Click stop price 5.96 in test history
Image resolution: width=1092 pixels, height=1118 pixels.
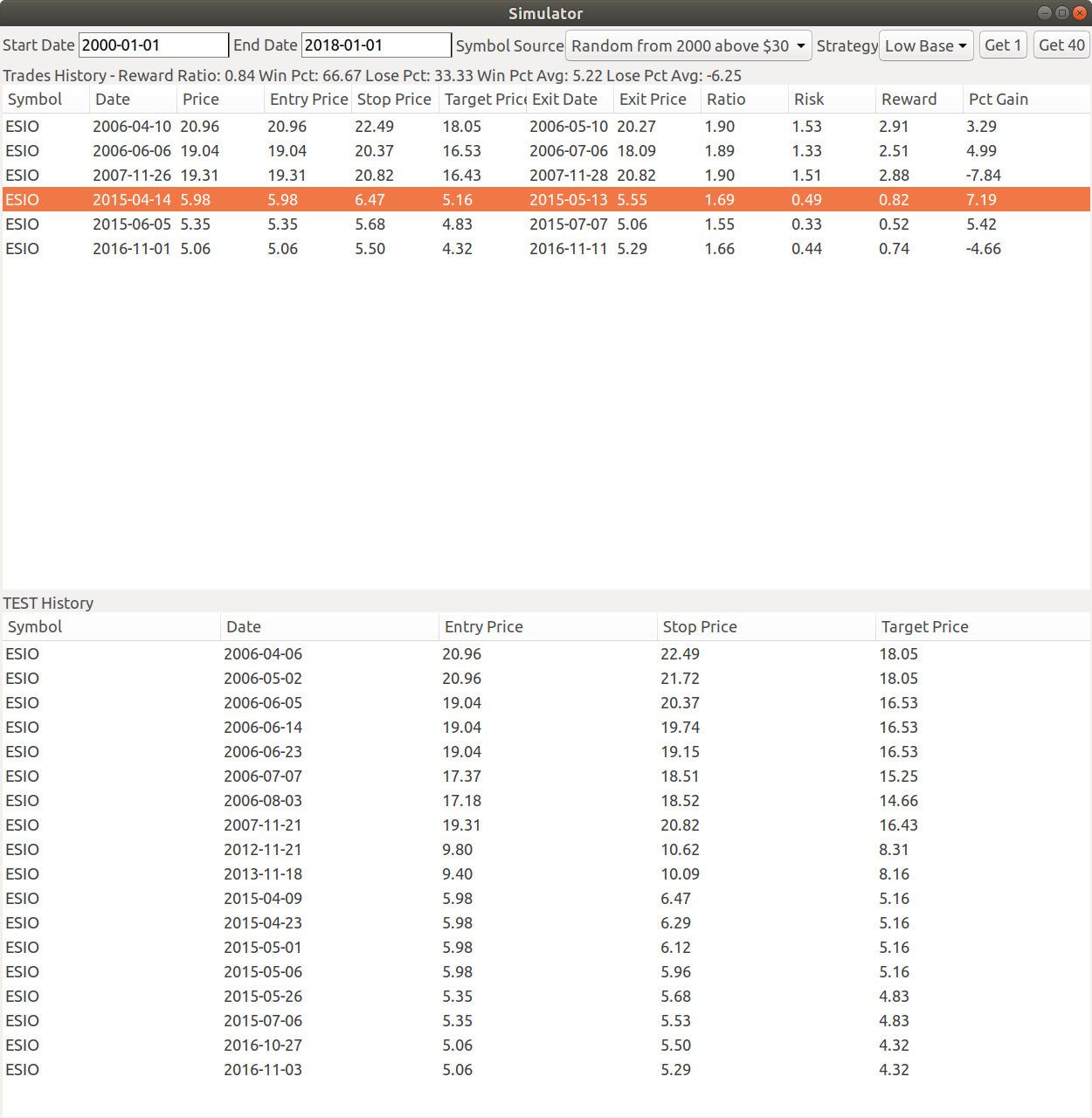click(675, 972)
